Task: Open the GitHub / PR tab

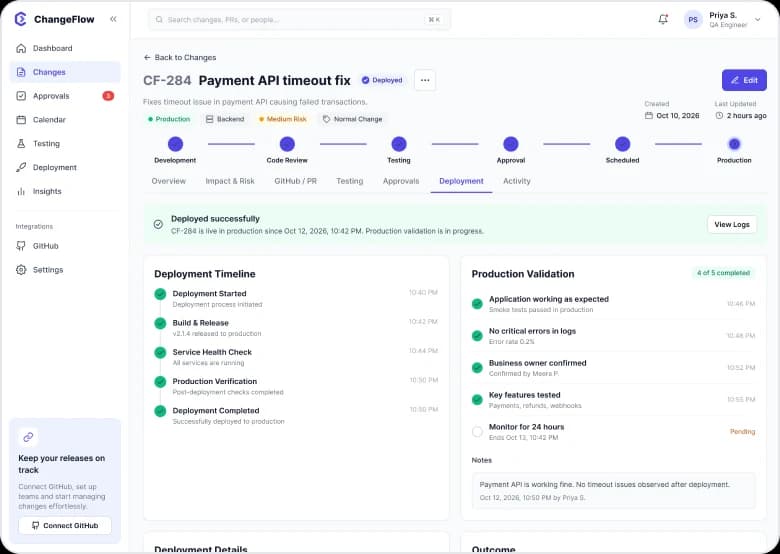Action: [x=295, y=181]
